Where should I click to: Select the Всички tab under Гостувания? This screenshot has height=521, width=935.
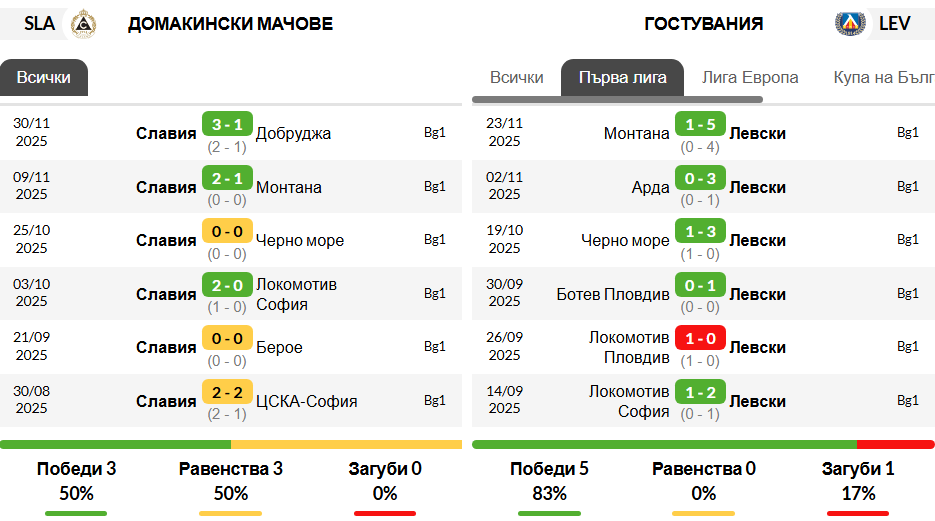[516, 77]
